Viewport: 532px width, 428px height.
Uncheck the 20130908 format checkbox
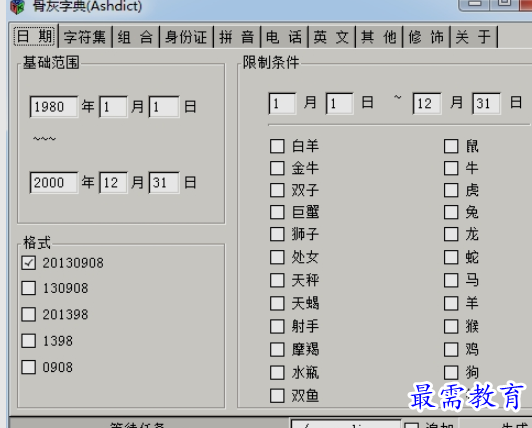tap(28, 263)
